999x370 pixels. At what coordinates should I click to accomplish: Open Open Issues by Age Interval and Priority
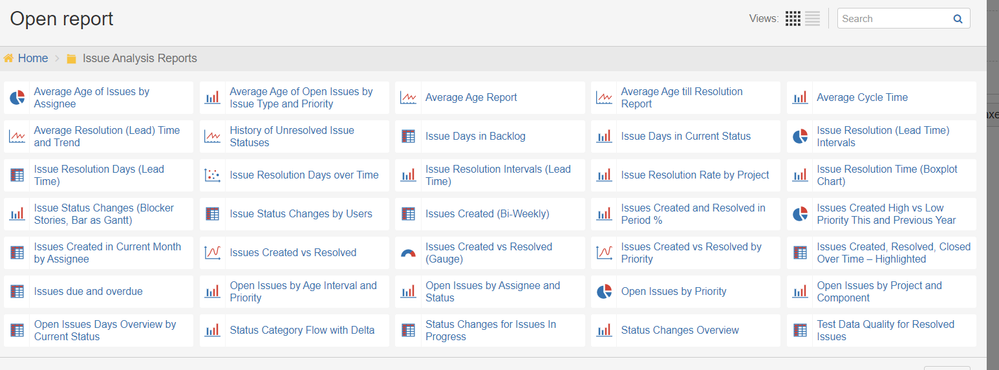point(303,292)
